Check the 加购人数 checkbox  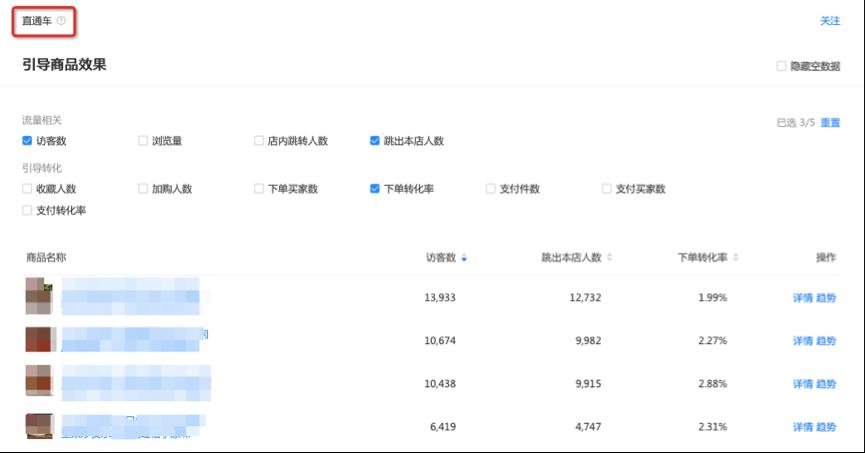tap(143, 188)
